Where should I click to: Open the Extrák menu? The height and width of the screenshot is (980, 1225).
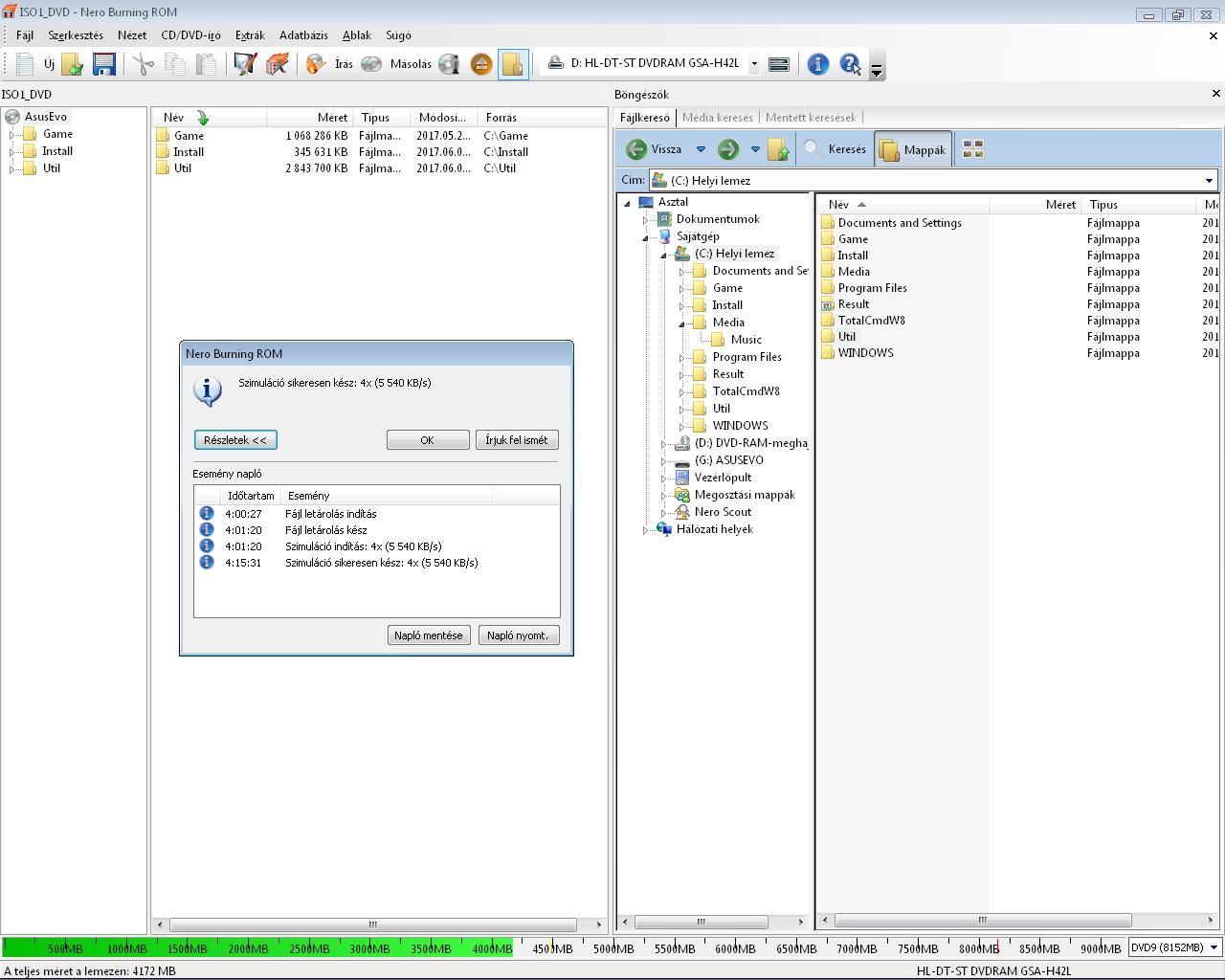click(250, 35)
